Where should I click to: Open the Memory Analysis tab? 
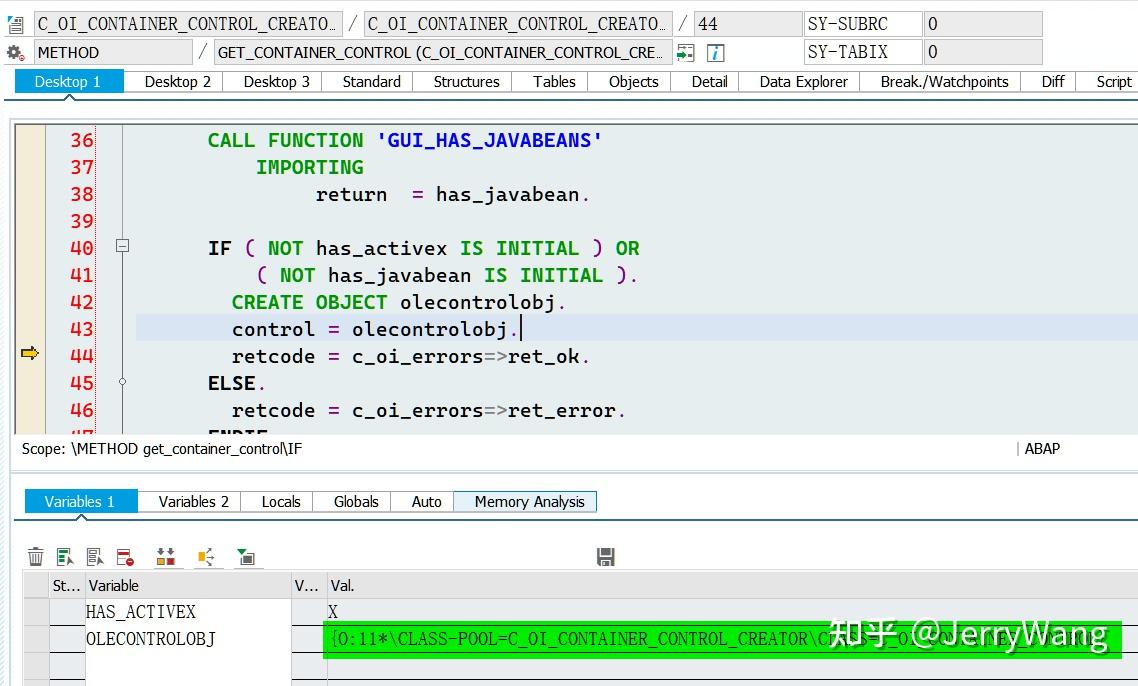tap(525, 501)
